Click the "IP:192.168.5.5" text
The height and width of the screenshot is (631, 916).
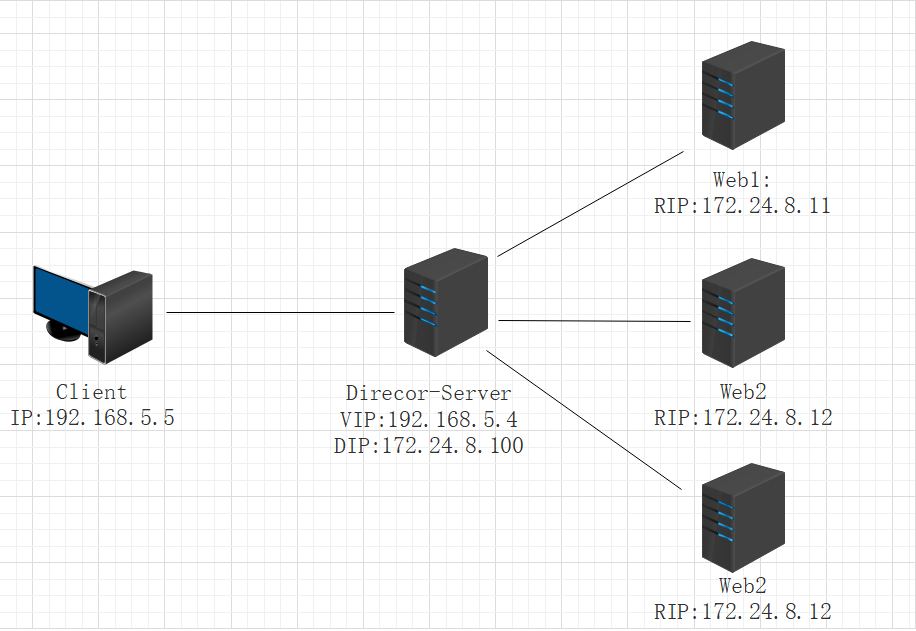(92, 418)
